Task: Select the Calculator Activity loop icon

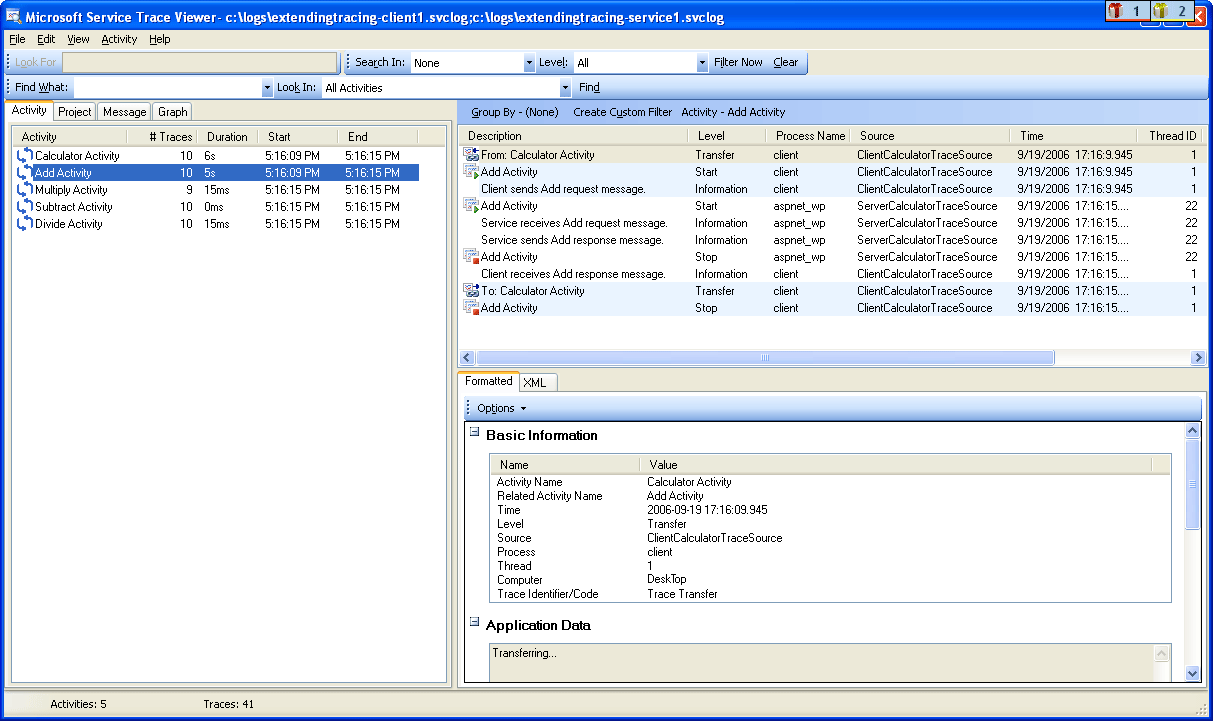Action: point(24,155)
